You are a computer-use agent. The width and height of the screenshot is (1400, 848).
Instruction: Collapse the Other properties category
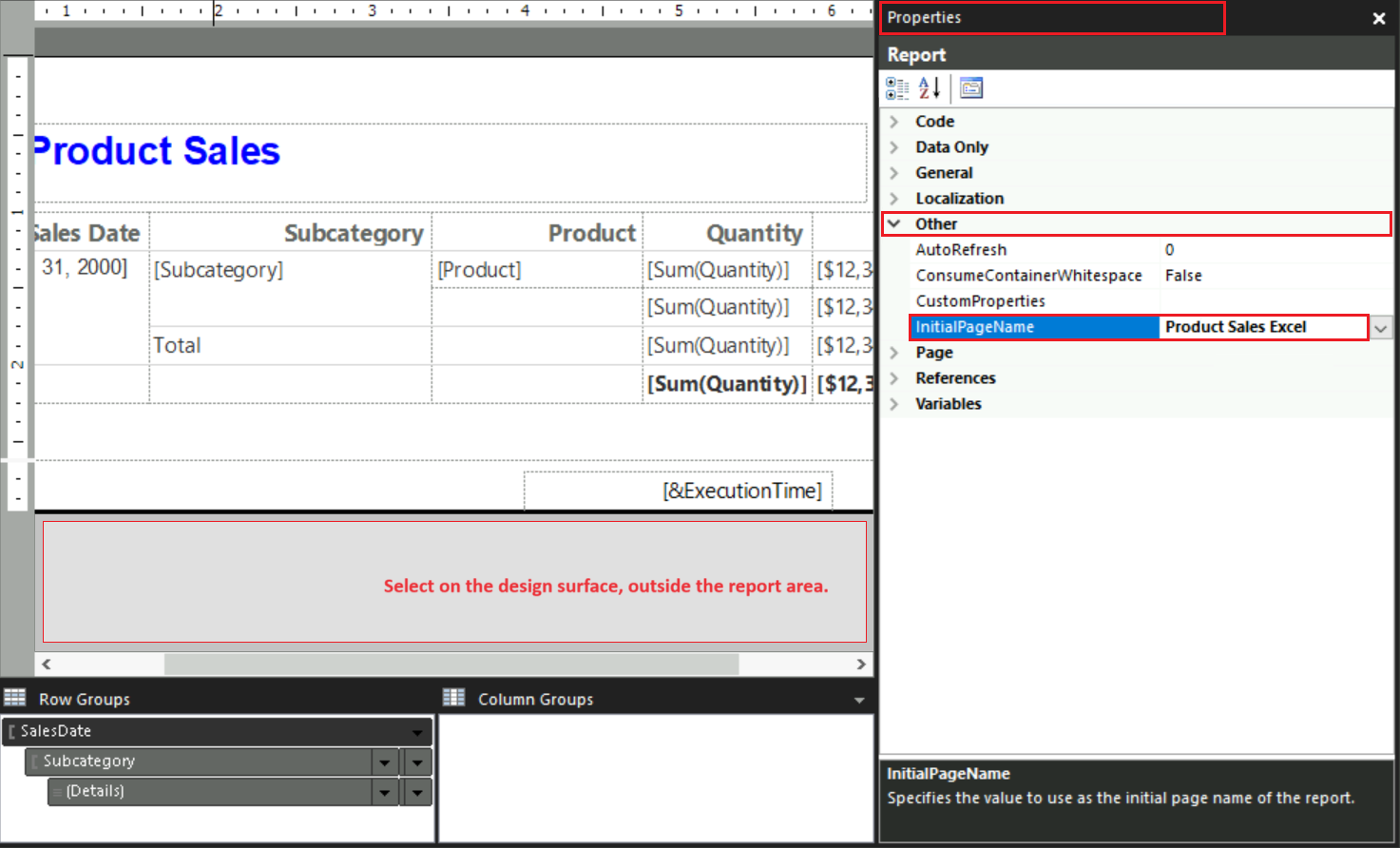[x=894, y=223]
